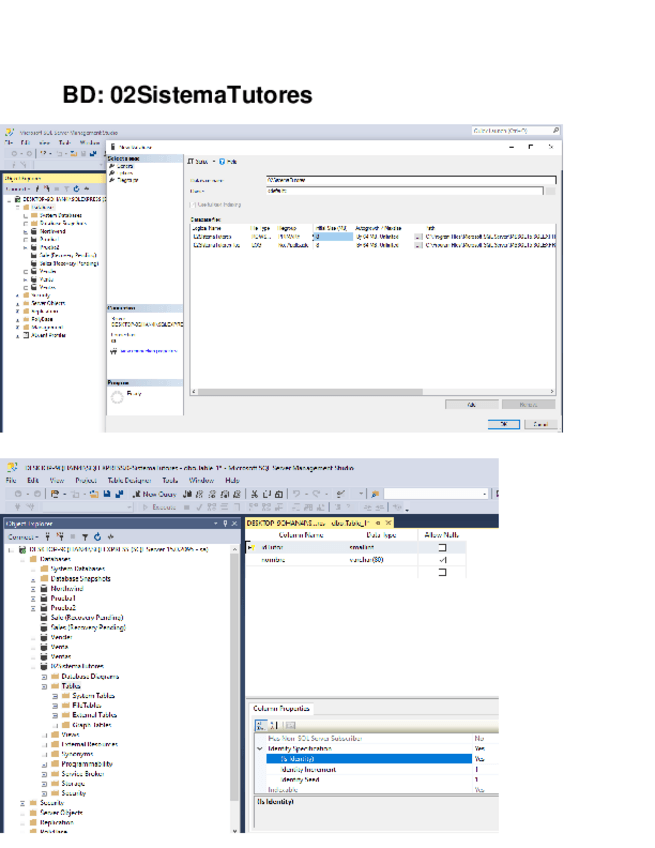The height and width of the screenshot is (848, 655).
Task: Click the Prueba1 database icon
Action: point(44,599)
